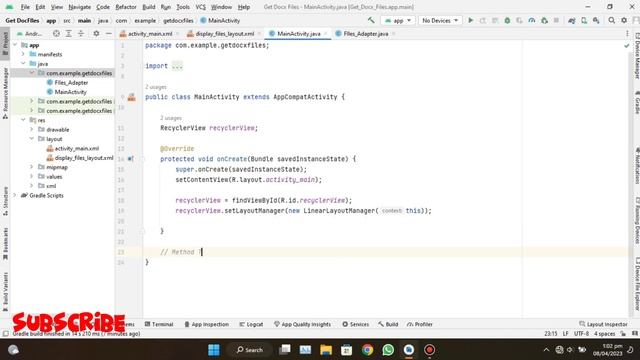Open the Navigate menu
Viewport: 640px width, 360px height.
(80, 7)
